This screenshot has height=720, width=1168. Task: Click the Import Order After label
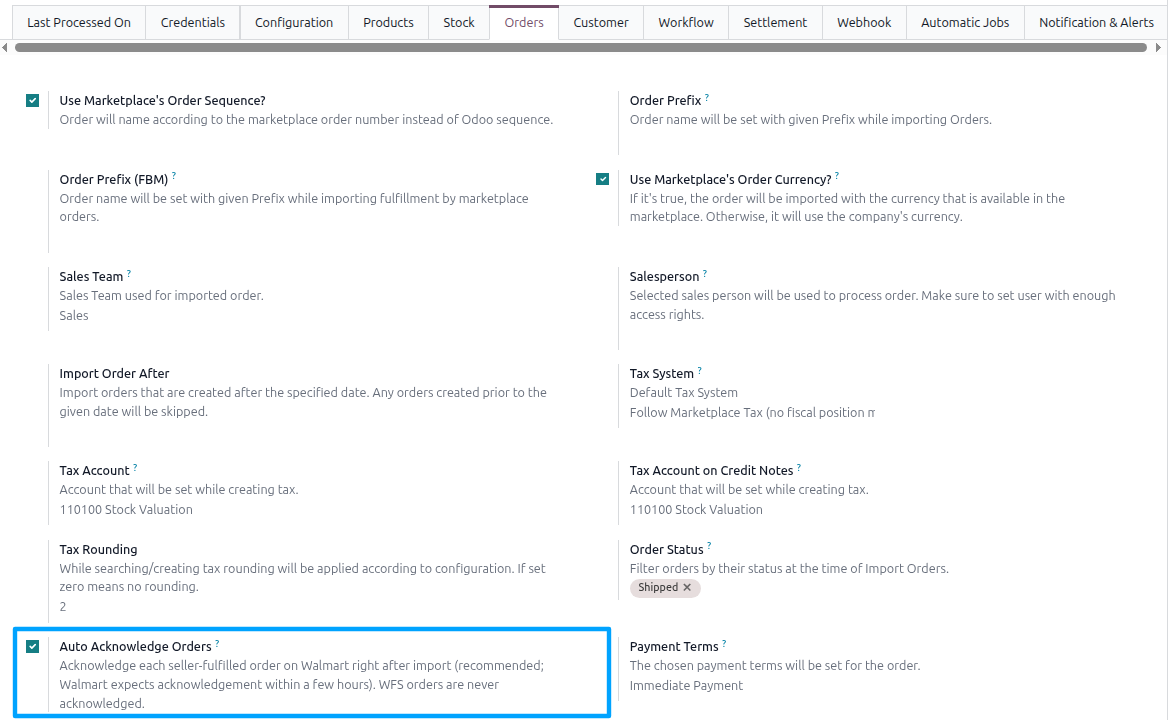(x=114, y=374)
